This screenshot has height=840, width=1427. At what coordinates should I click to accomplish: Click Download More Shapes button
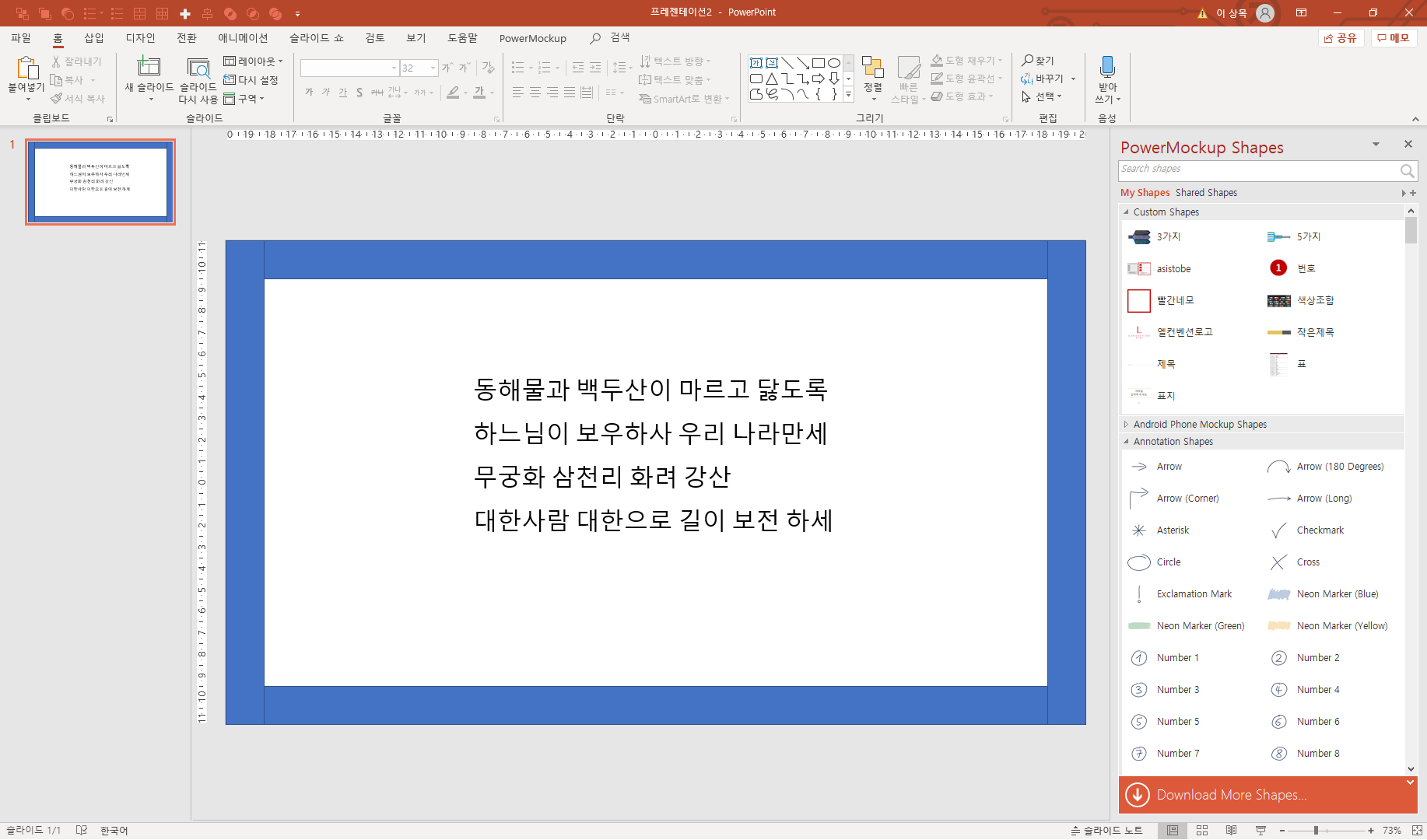tap(1267, 795)
